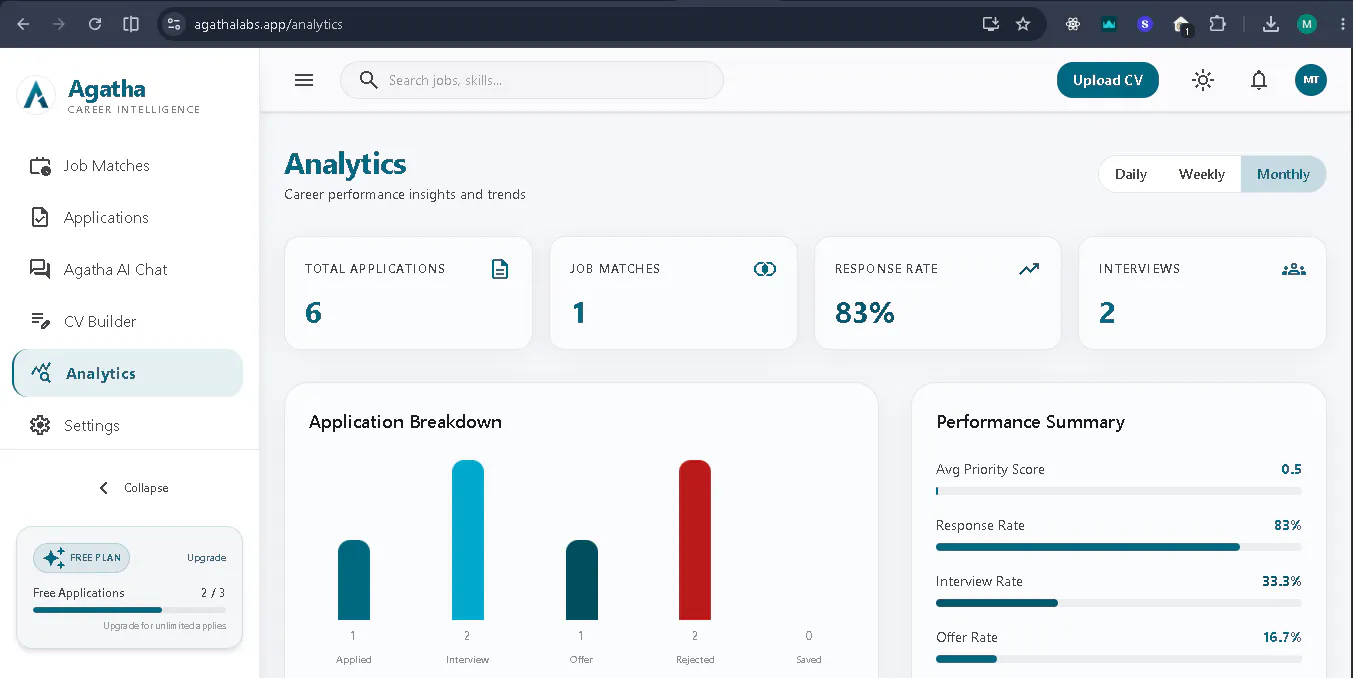This screenshot has height=678, width=1353.
Task: Click the 33.3% Interview Rate value
Action: (1282, 581)
